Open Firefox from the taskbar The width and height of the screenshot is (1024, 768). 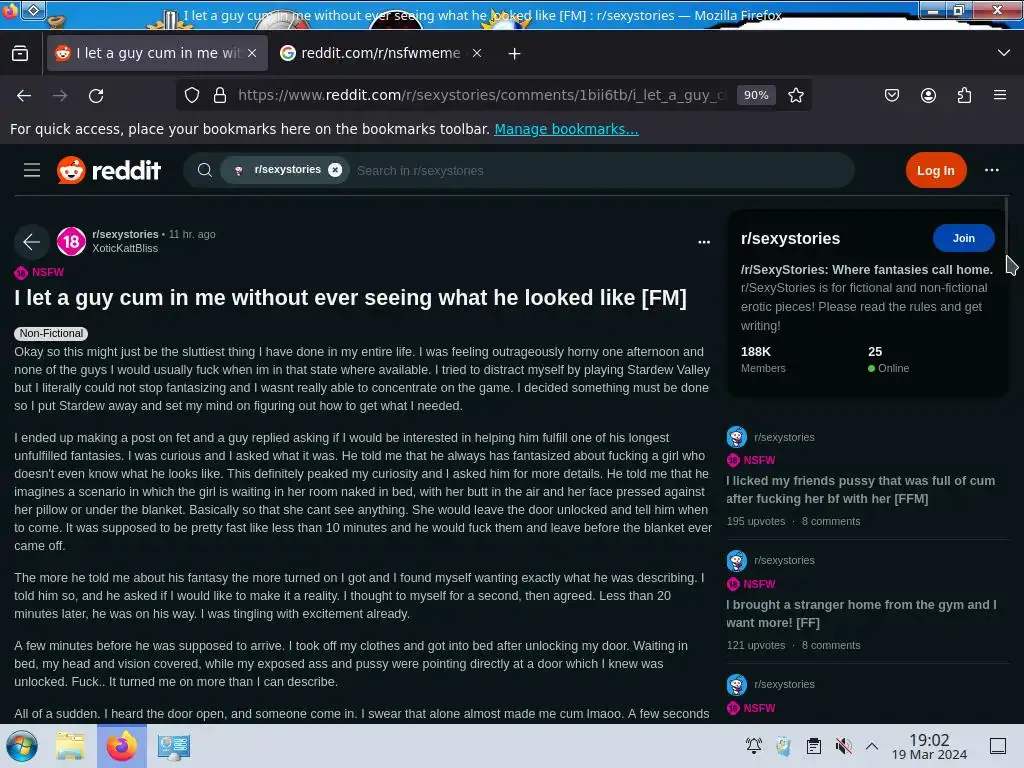(x=121, y=746)
